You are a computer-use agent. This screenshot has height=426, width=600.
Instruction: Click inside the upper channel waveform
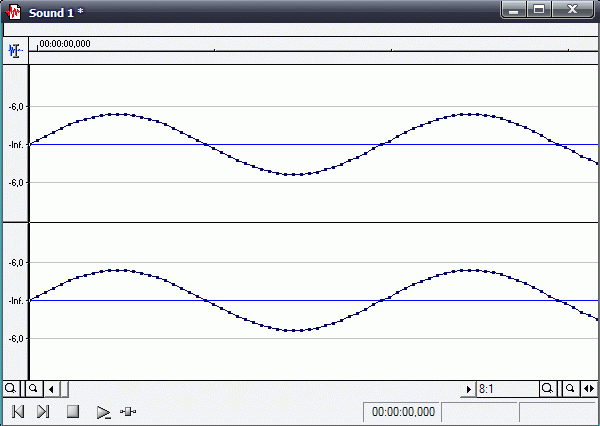[x=300, y=120]
